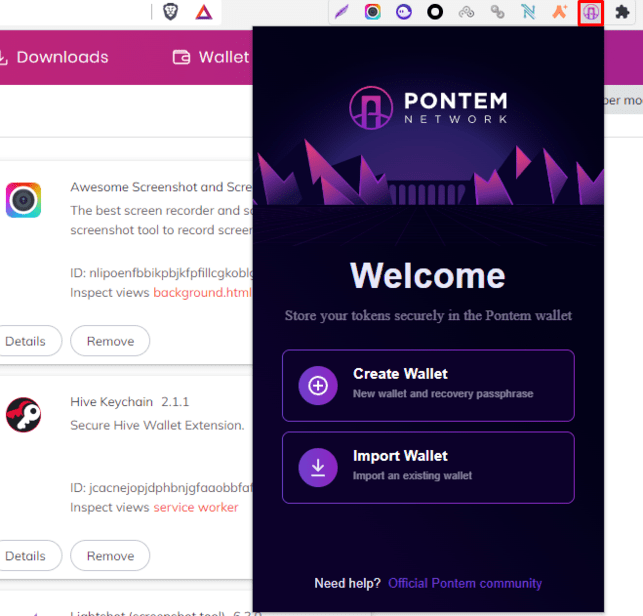Open the Official Pontem community link

(x=465, y=583)
